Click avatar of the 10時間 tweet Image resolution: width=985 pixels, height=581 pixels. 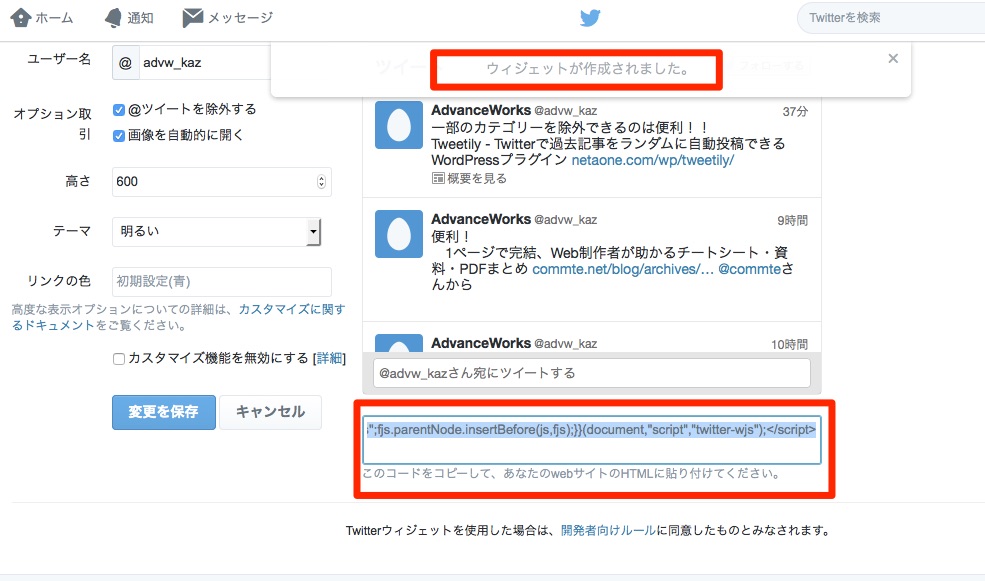tap(399, 343)
